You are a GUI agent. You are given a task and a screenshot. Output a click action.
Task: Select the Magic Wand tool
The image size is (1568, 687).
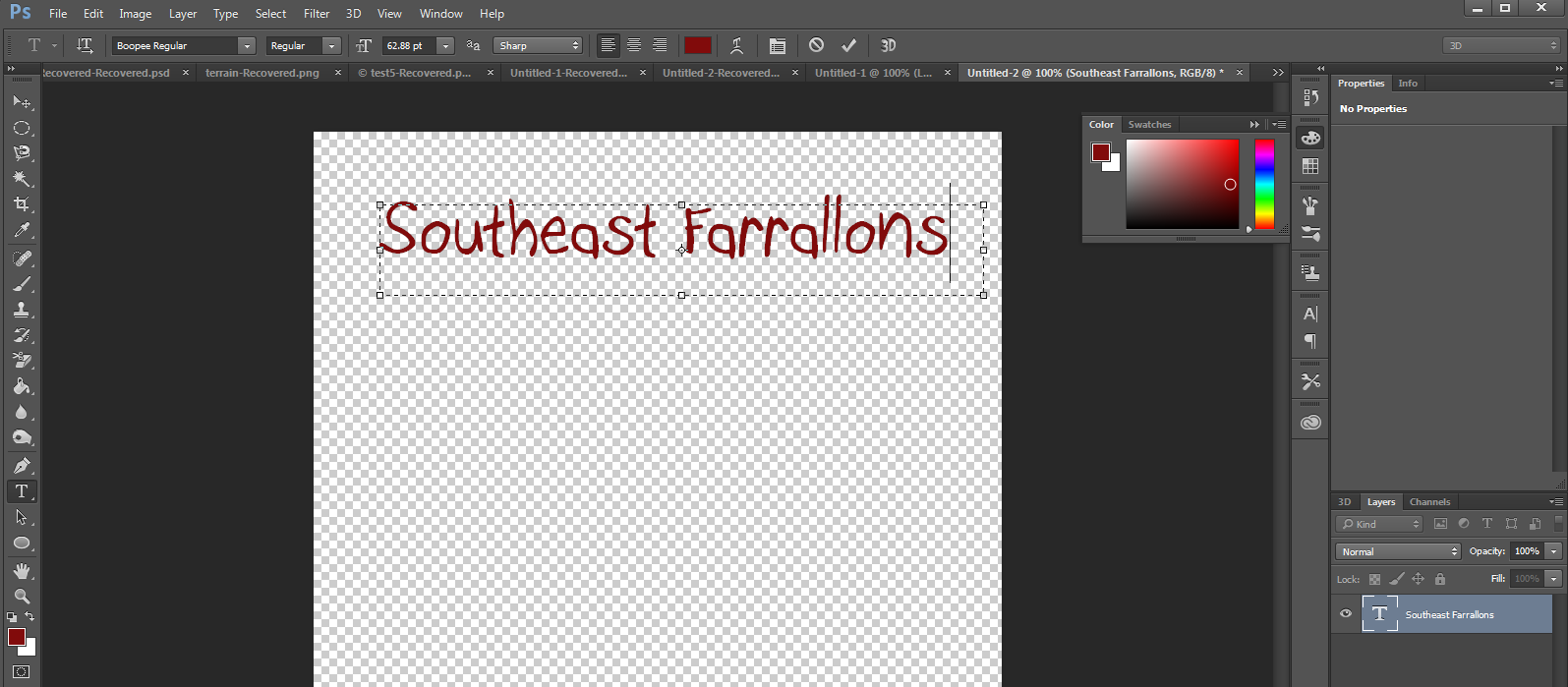(x=22, y=179)
